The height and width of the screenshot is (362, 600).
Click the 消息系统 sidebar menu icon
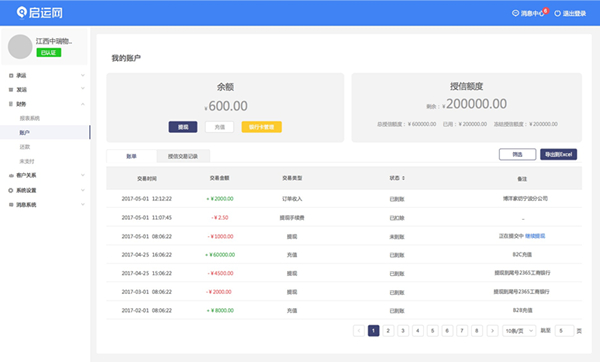11,205
